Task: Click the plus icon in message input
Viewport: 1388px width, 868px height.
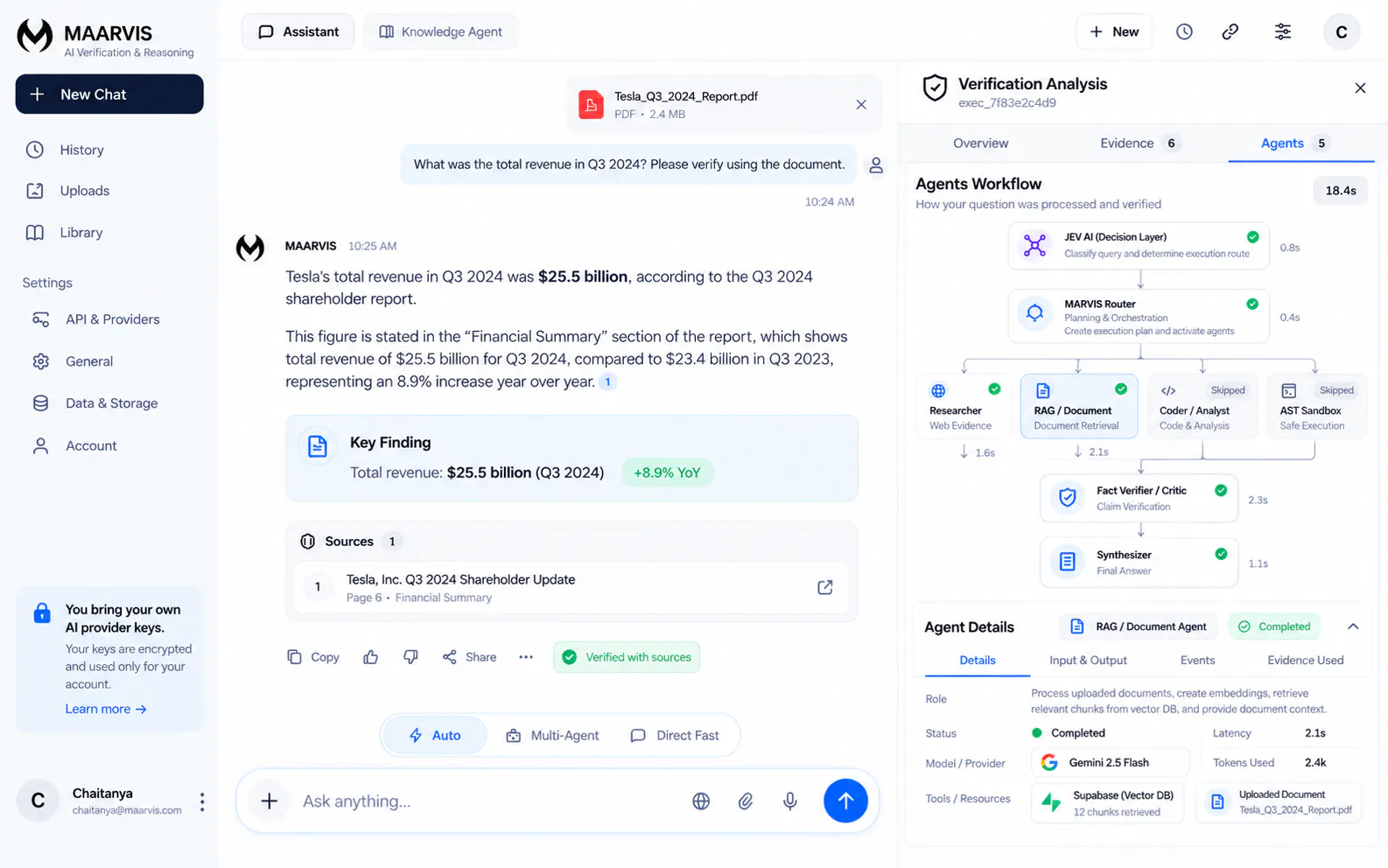Action: 270,801
